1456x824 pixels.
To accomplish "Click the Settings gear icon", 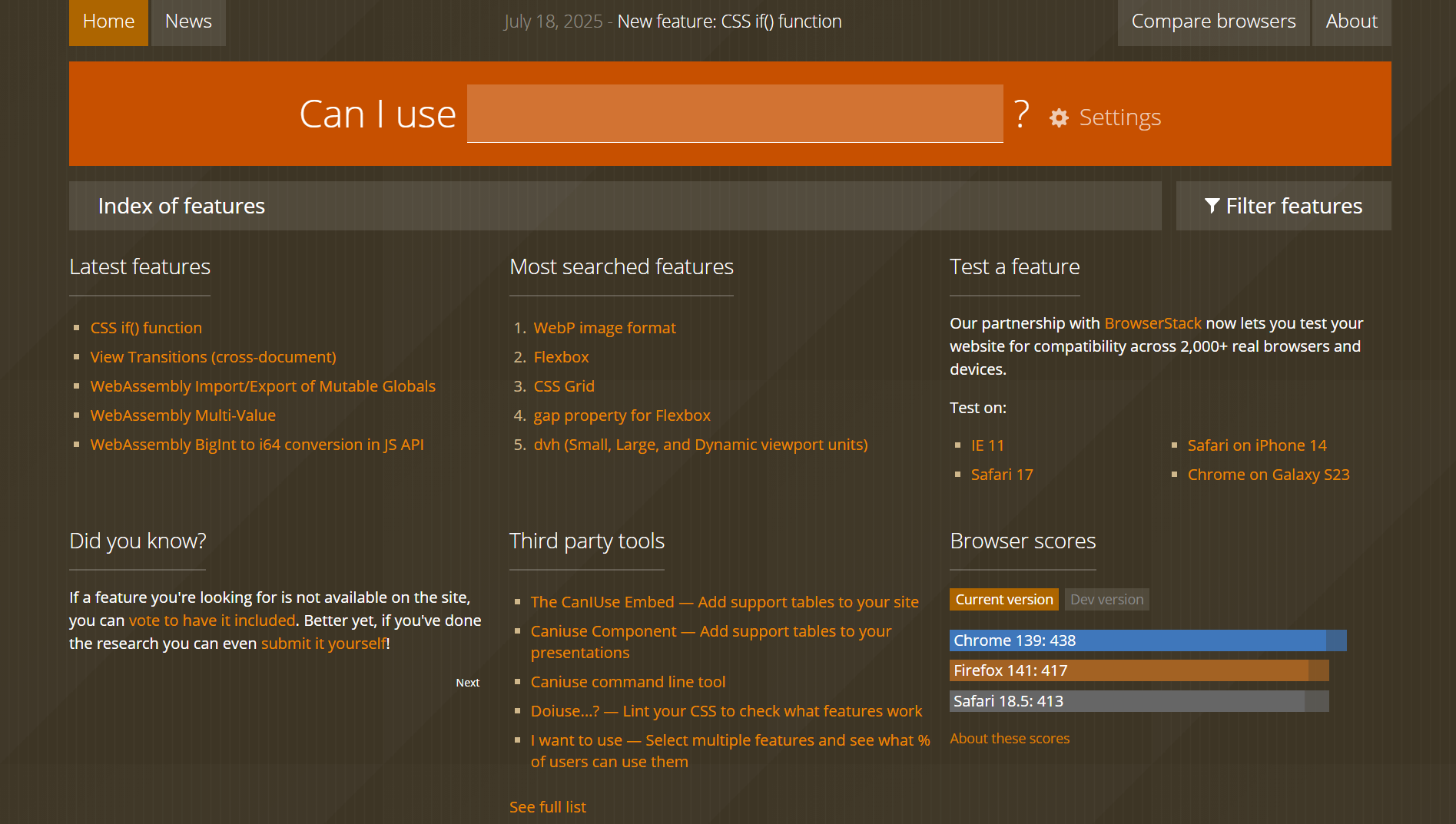I will 1059,117.
